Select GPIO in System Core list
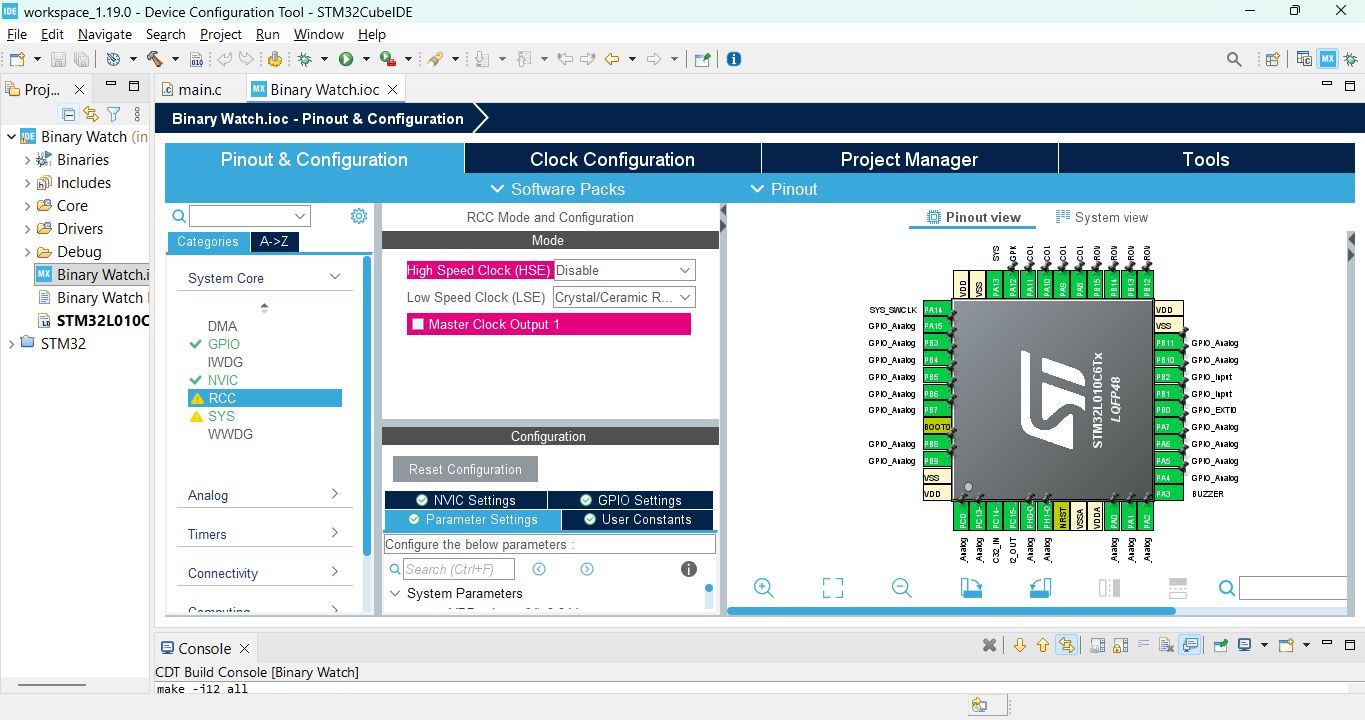This screenshot has height=720, width=1365. tap(224, 344)
